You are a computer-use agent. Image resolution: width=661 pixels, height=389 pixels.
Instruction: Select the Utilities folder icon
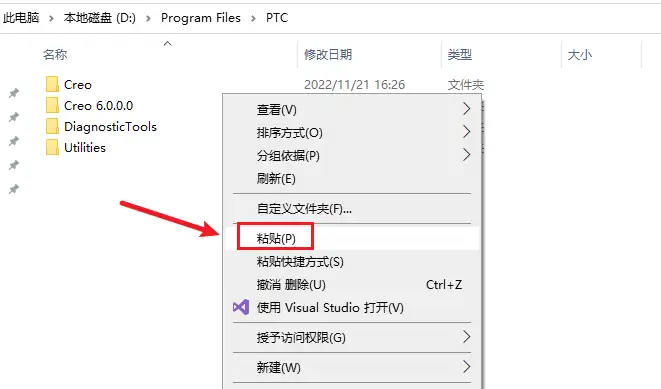52,148
